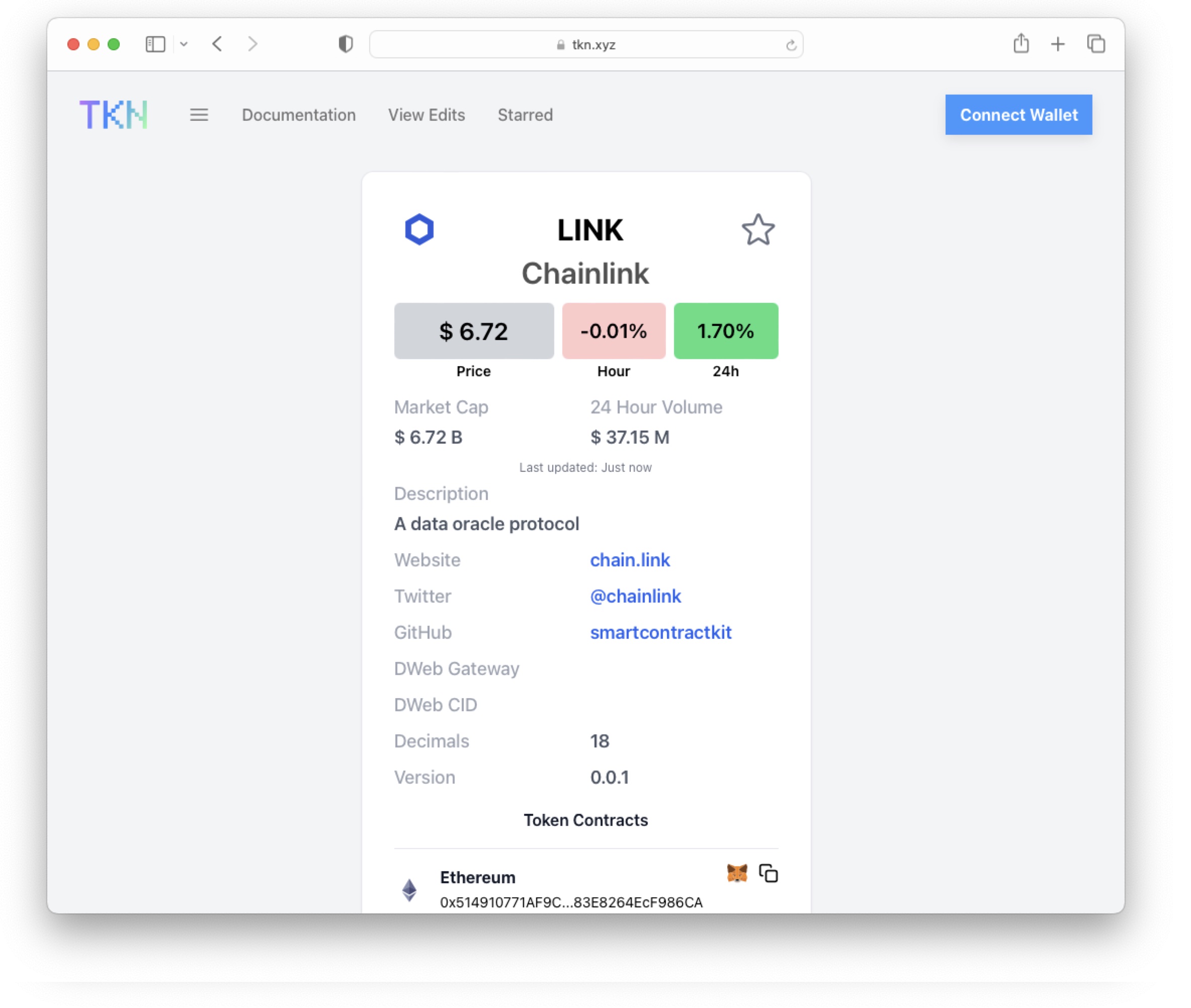This screenshot has width=1191, height=1008.
Task: Open the Documentation page
Action: [298, 115]
